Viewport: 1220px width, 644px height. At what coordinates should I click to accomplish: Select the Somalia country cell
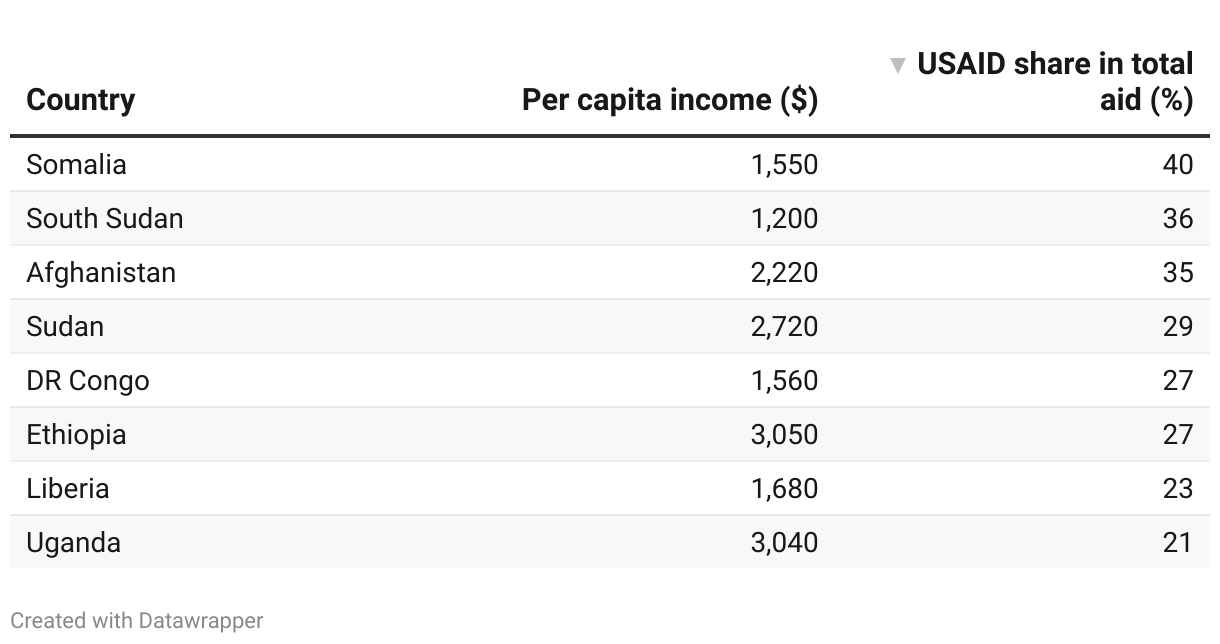coord(77,164)
